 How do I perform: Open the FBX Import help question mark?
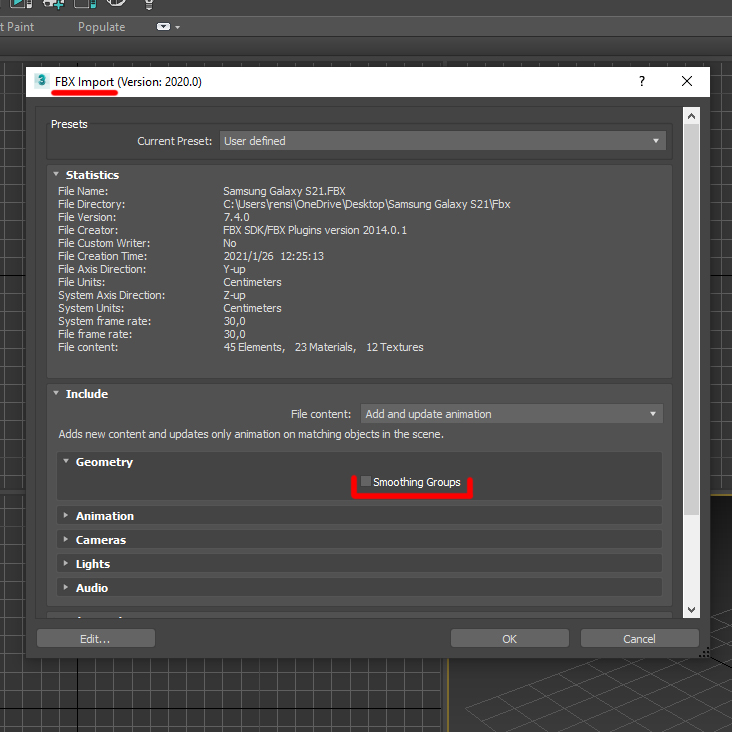pyautogui.click(x=642, y=81)
